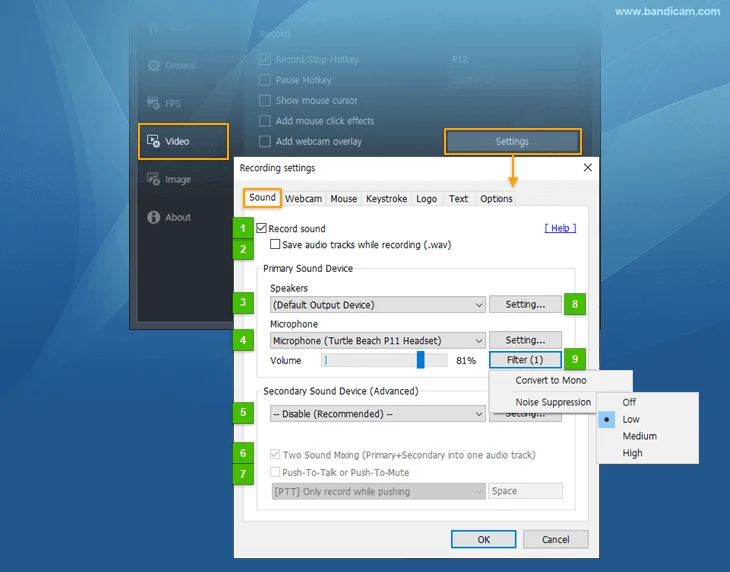
Task: Click the F12 hotkey field in main window
Action: [512, 60]
